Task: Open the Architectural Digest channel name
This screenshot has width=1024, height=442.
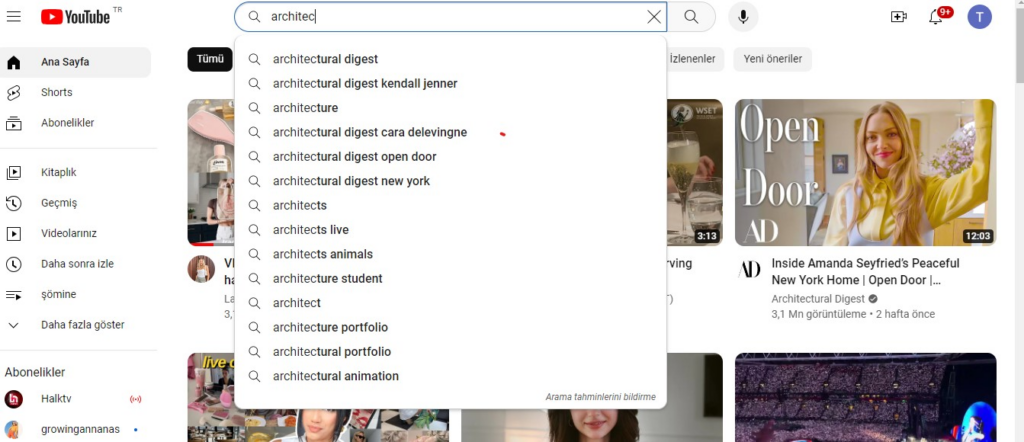Action: pos(818,298)
